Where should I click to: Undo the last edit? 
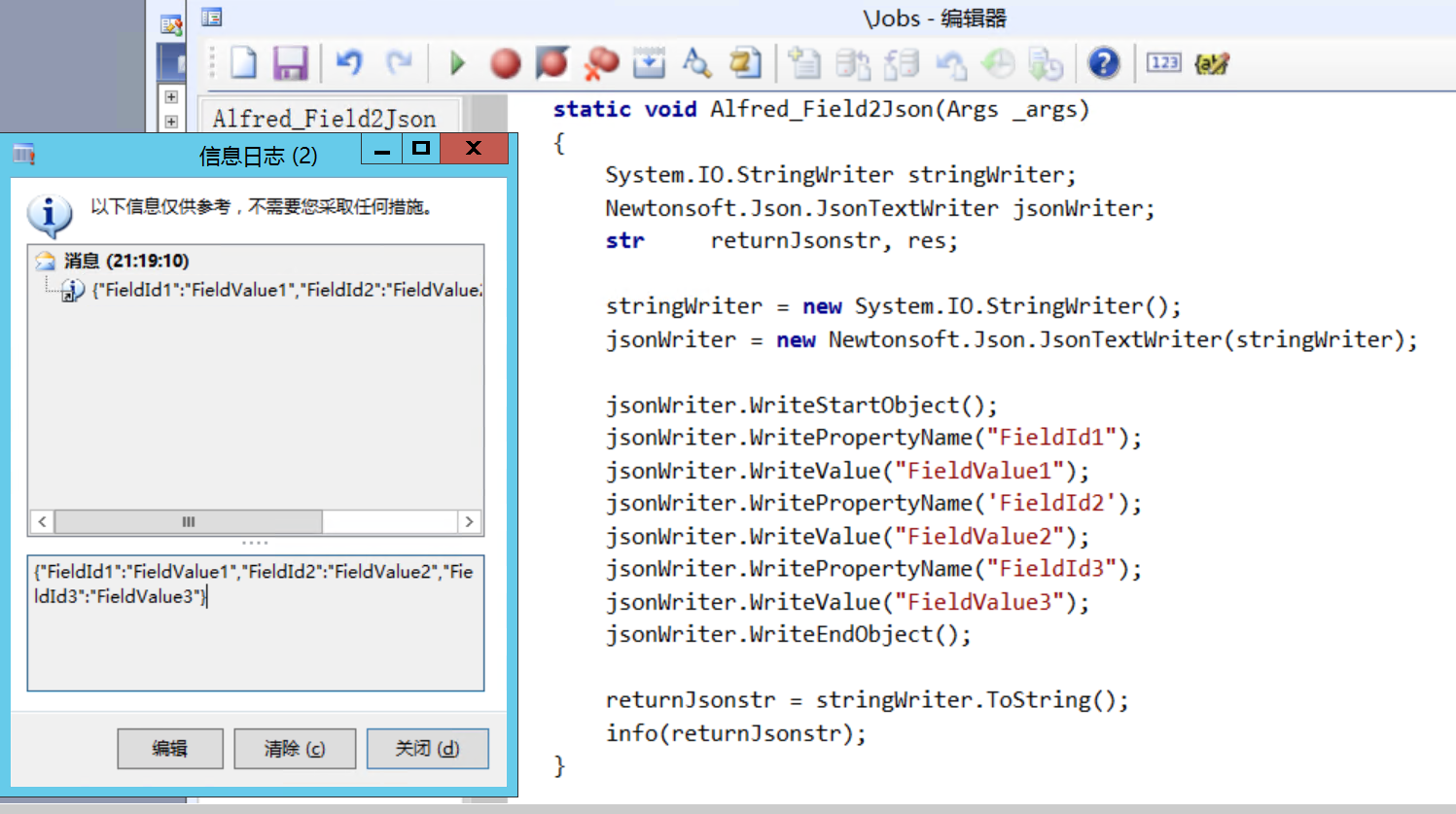point(351,62)
